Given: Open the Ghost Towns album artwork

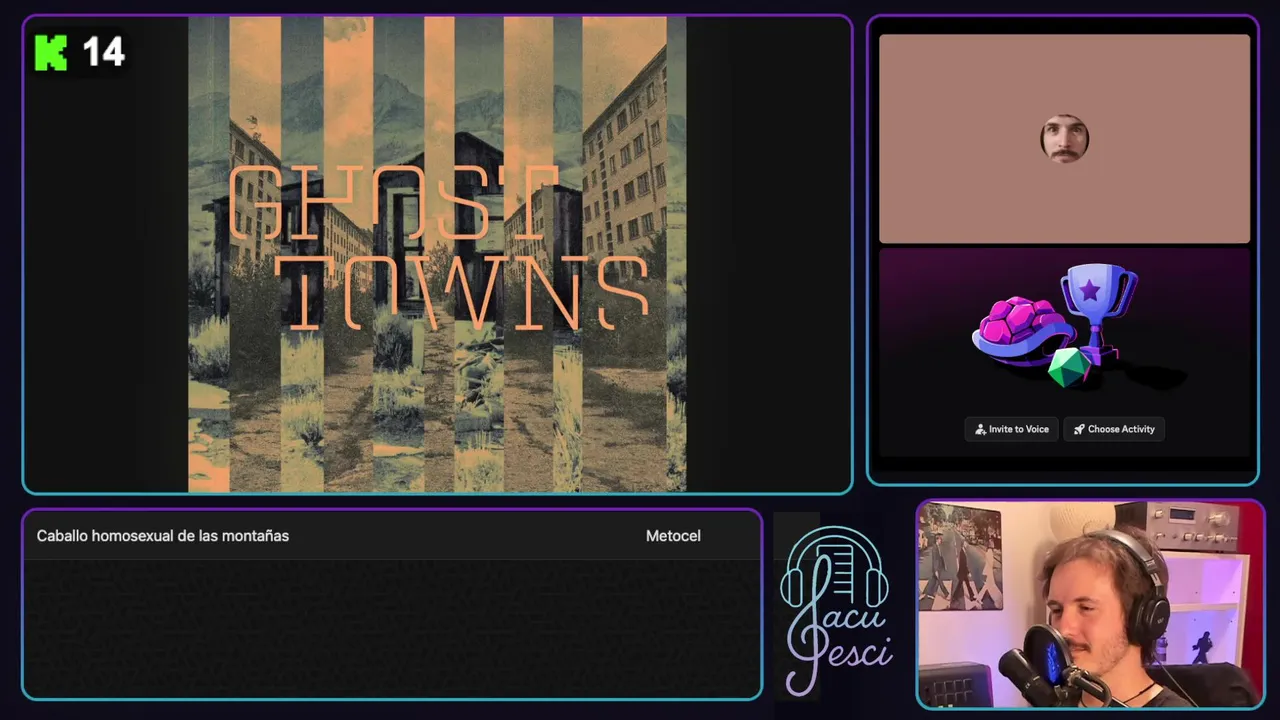Looking at the screenshot, I should [437, 254].
